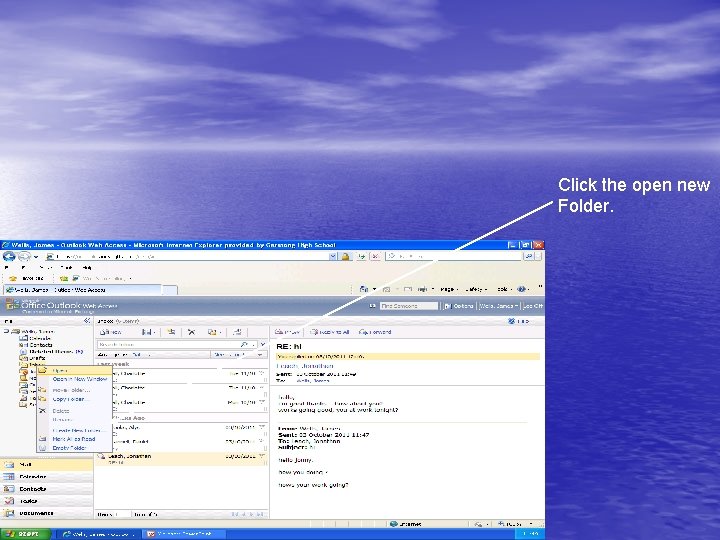
Task: Click the security padlock icon
Action: [x=345, y=256]
